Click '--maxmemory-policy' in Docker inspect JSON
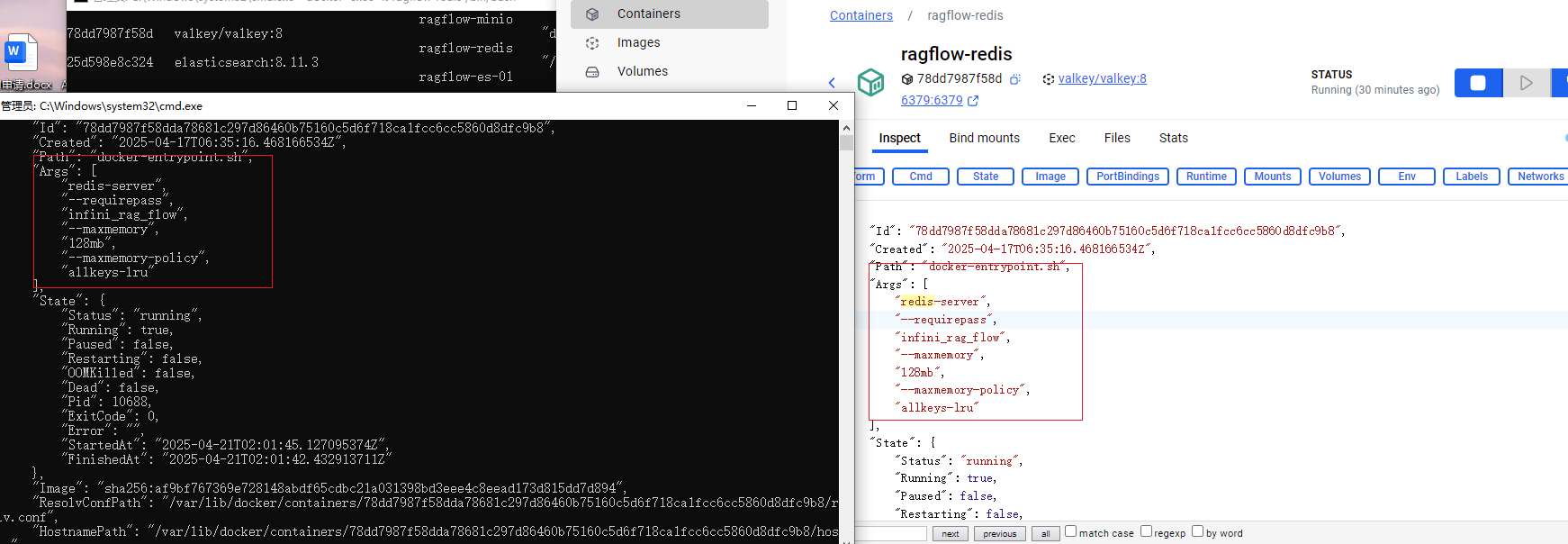 pos(963,390)
